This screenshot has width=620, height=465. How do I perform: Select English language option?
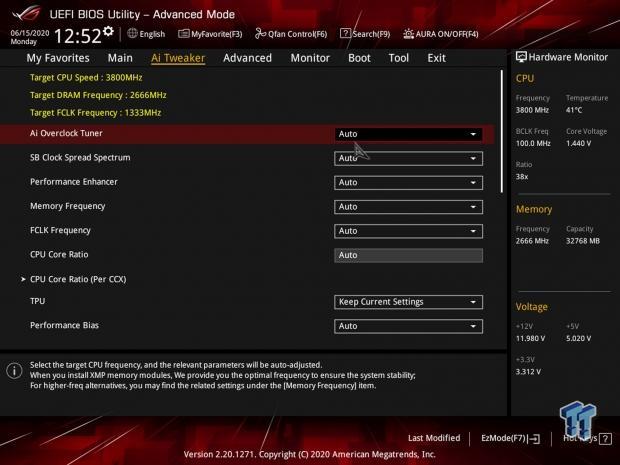(x=152, y=34)
